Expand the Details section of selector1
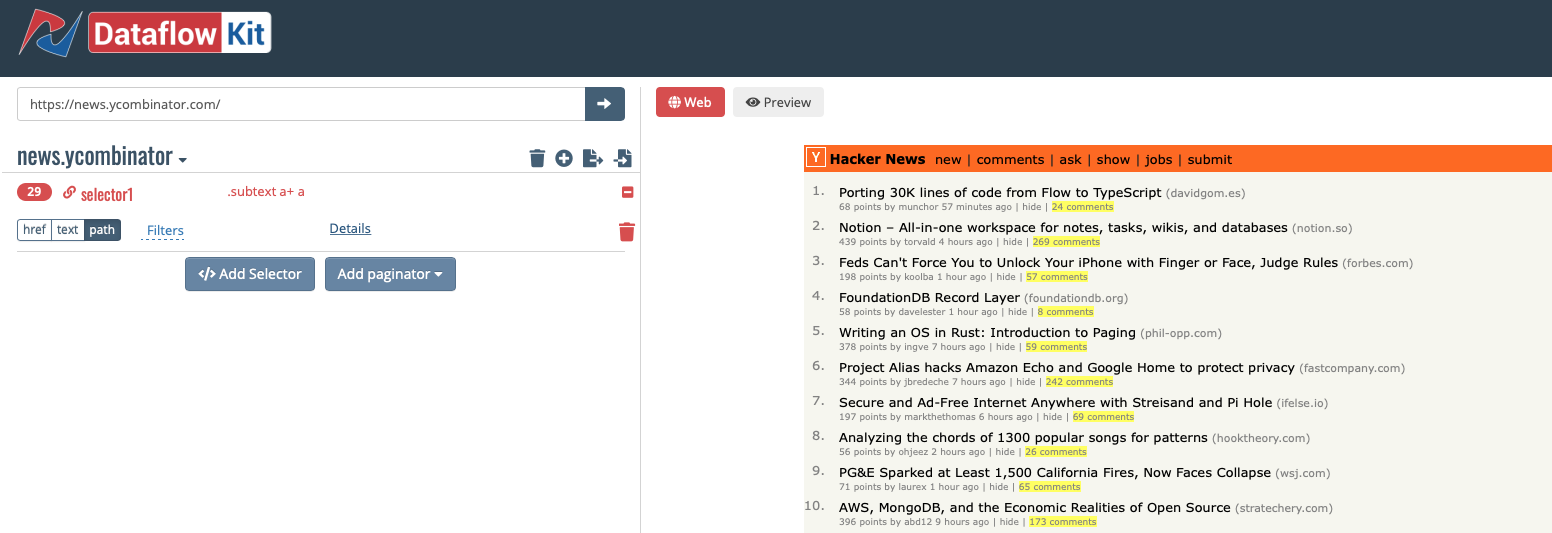The image size is (1552, 533). (350, 229)
